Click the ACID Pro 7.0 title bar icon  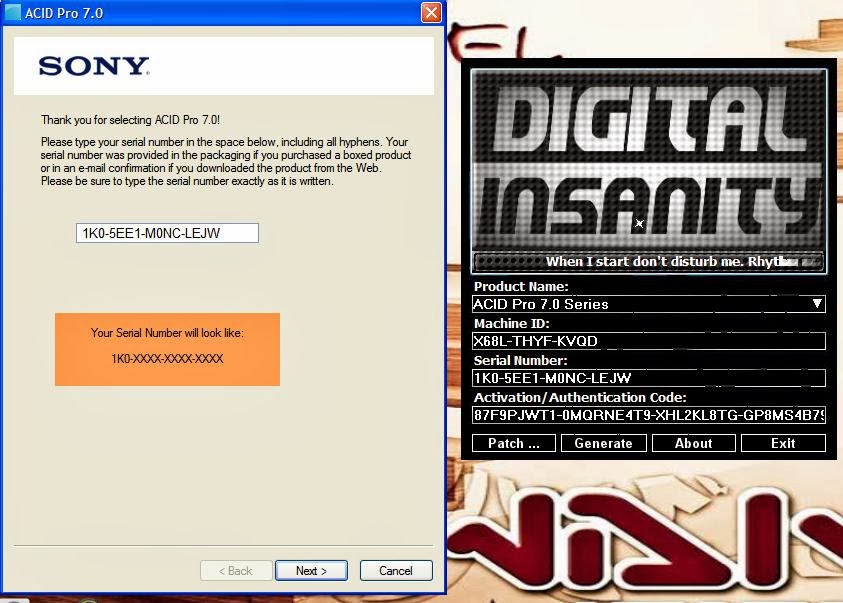click(x=12, y=12)
